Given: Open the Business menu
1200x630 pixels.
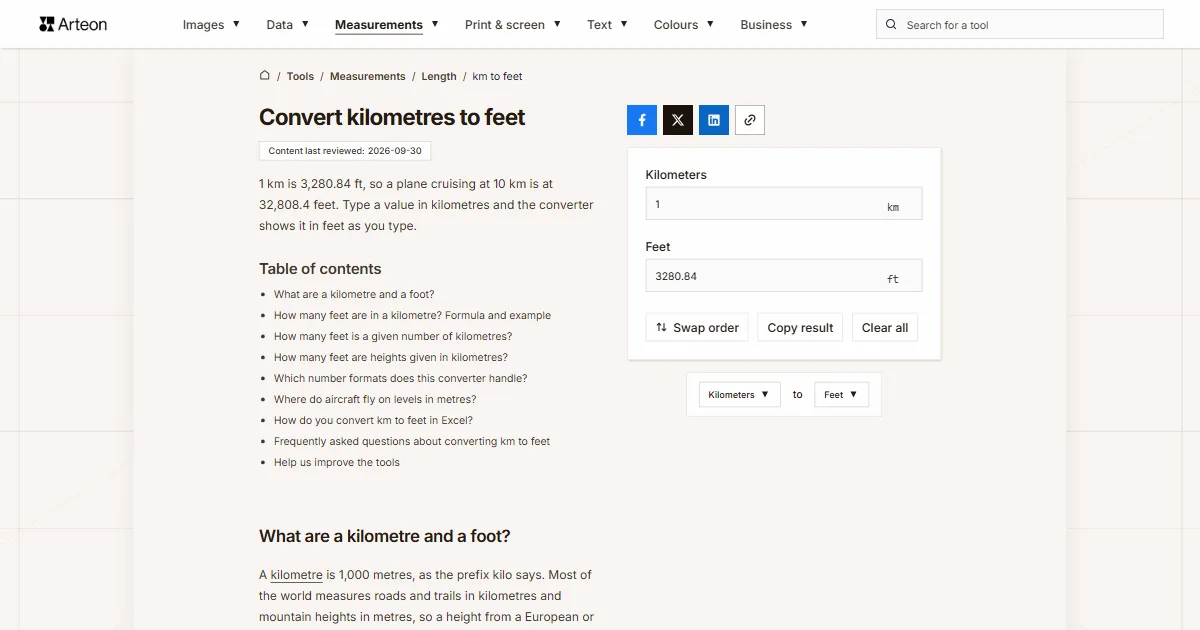Looking at the screenshot, I should [x=773, y=25].
